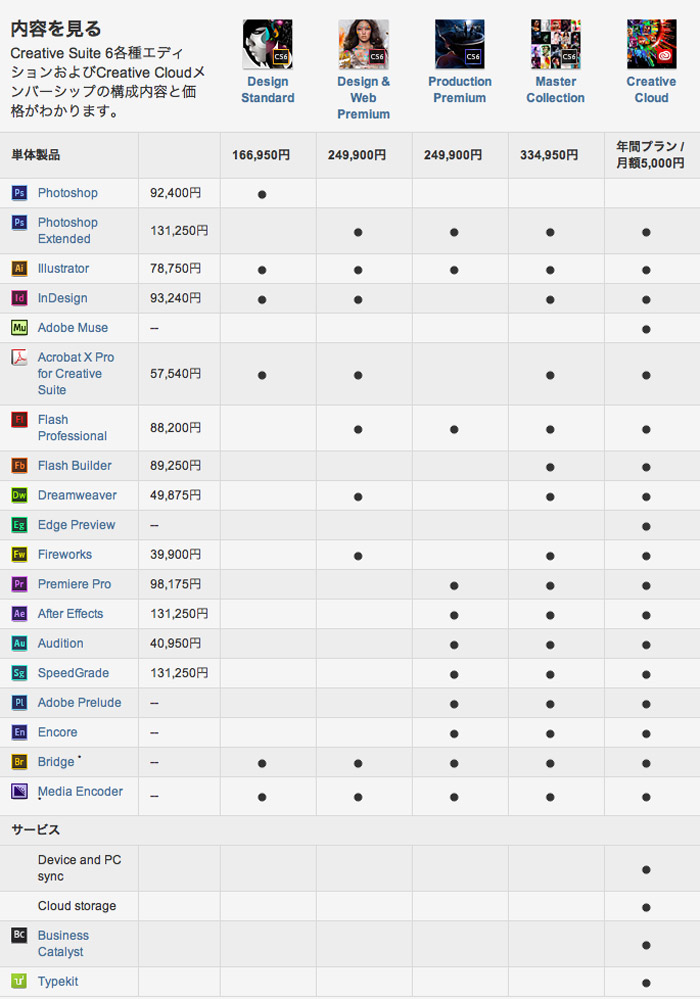Open the Design & Web Premium box thumbnail
700x999 pixels.
pyautogui.click(x=363, y=44)
